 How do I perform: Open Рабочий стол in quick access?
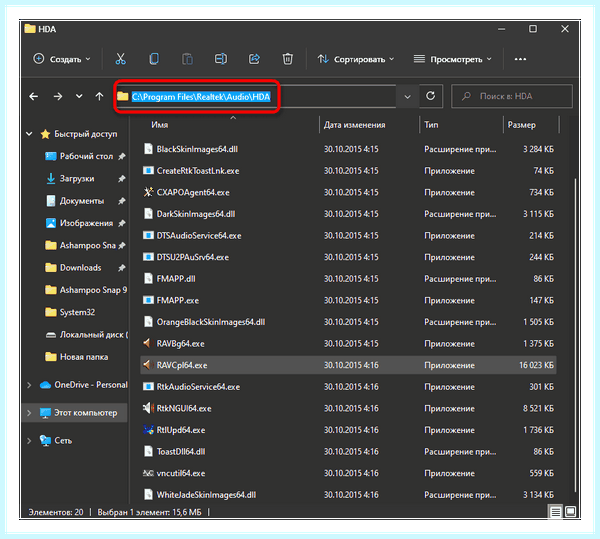point(86,156)
